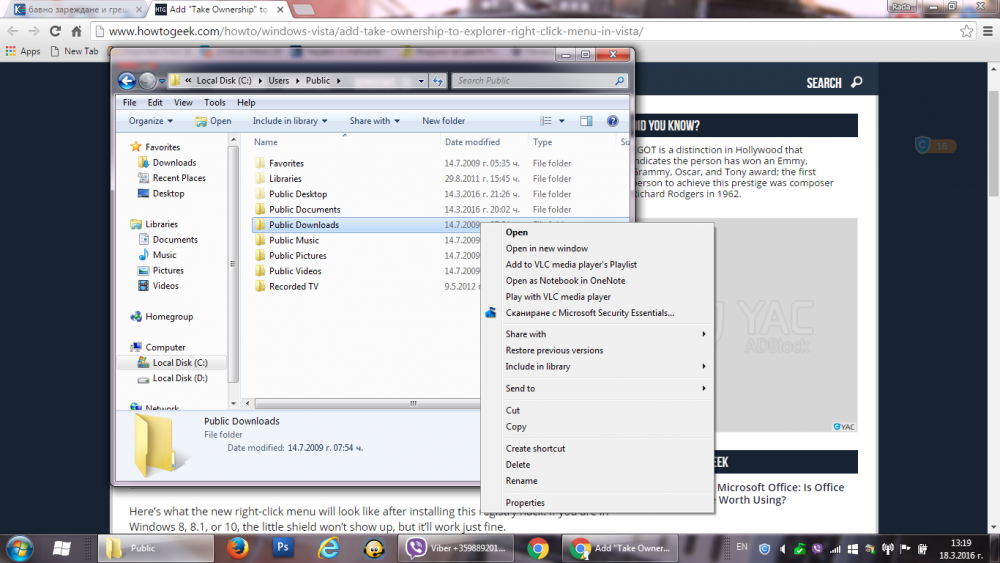1000x563 pixels.
Task: Expand the Share with submenu in context menu
Action: point(598,334)
